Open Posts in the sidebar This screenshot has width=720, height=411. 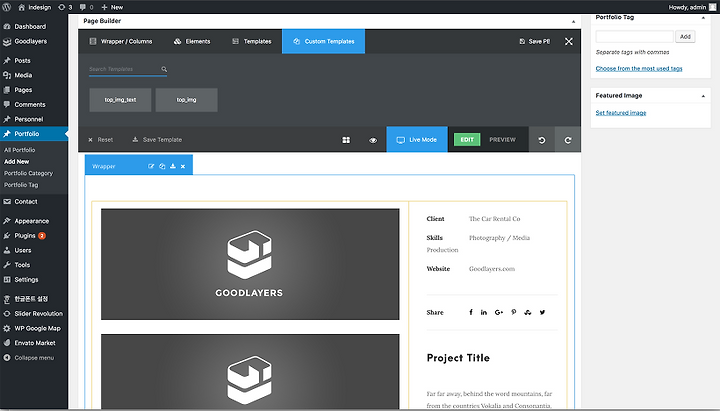[22, 61]
